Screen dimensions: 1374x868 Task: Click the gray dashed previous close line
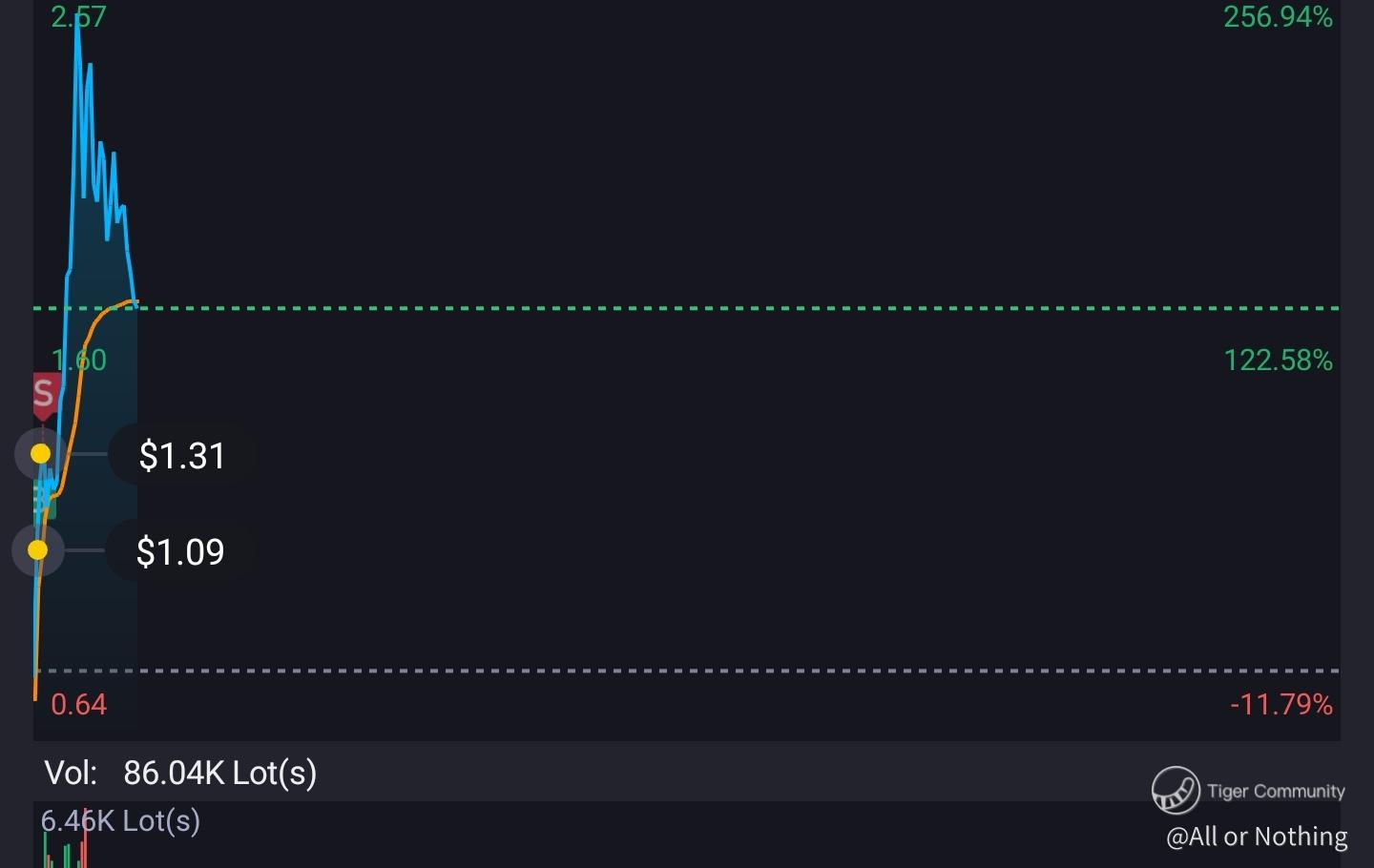(x=687, y=671)
